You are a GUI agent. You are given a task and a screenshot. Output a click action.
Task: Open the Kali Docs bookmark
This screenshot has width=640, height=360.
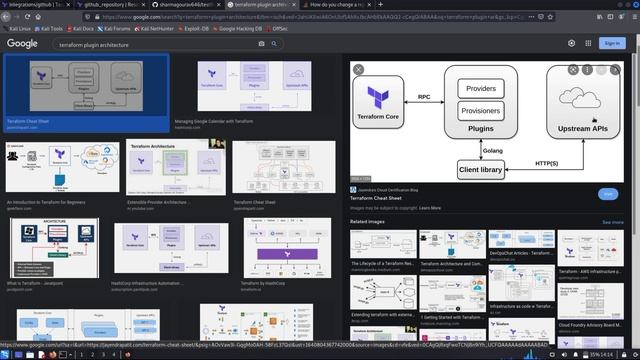coord(80,29)
